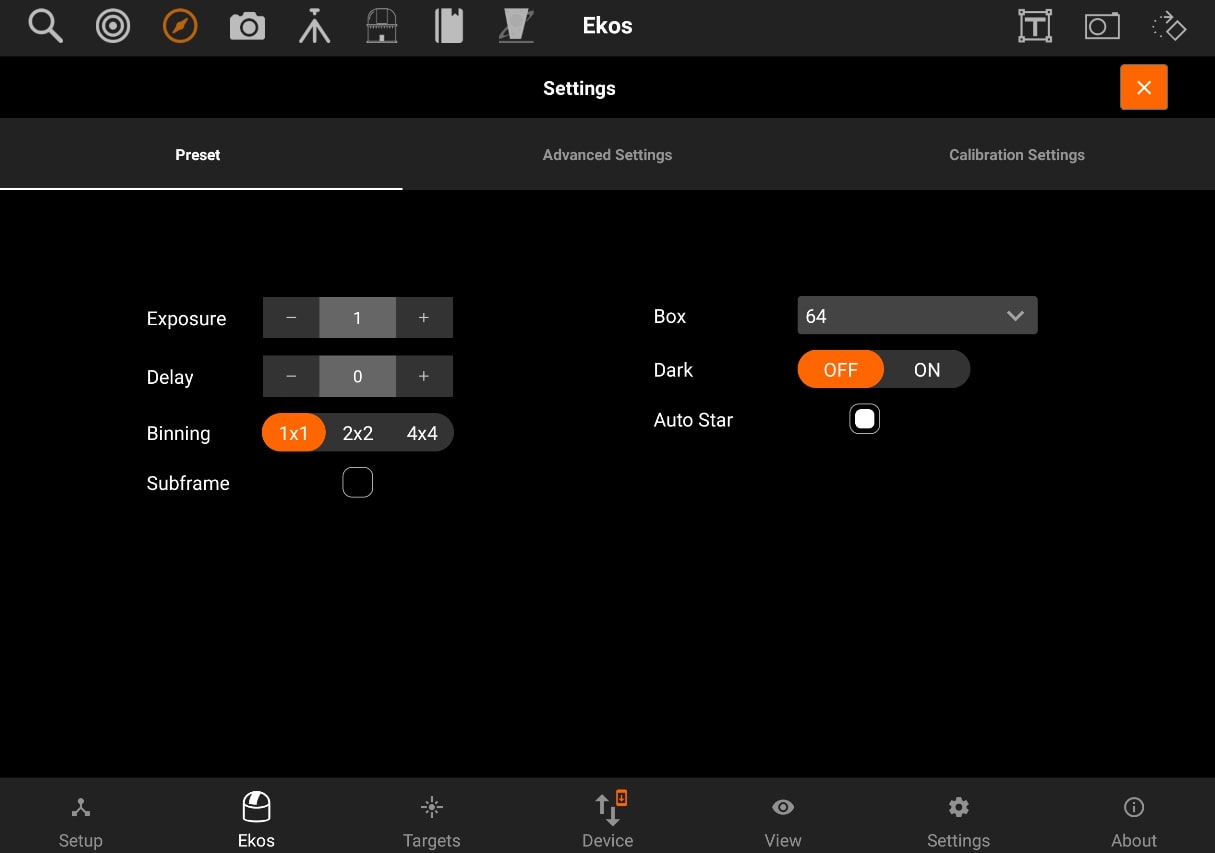The width and height of the screenshot is (1215, 853).
Task: Decrease the Exposure value
Action: pyautogui.click(x=291, y=318)
